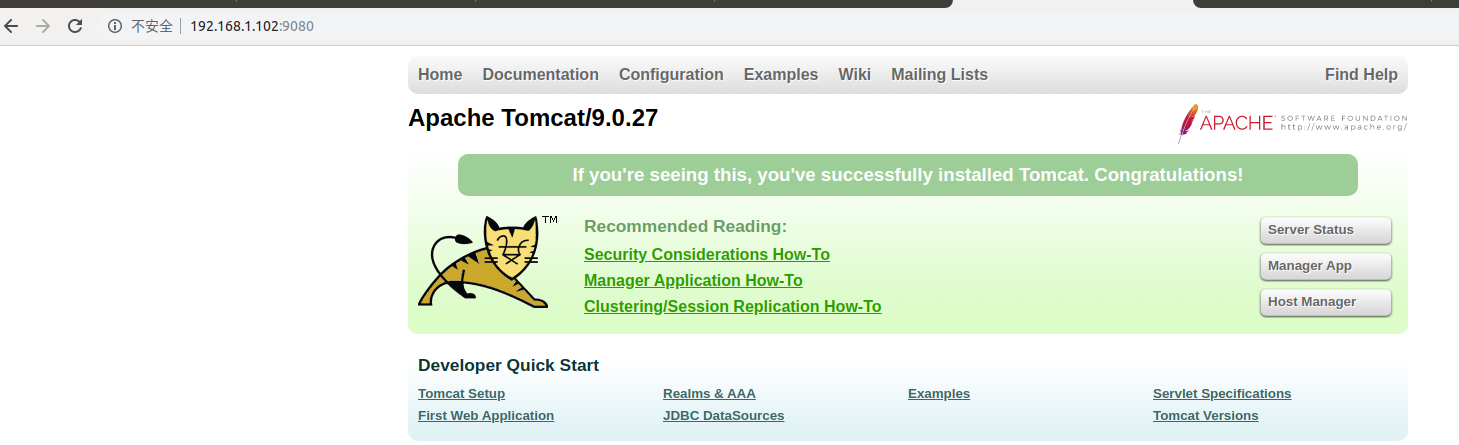Open Security Considerations How-To link
This screenshot has width=1459, height=445.
point(707,255)
